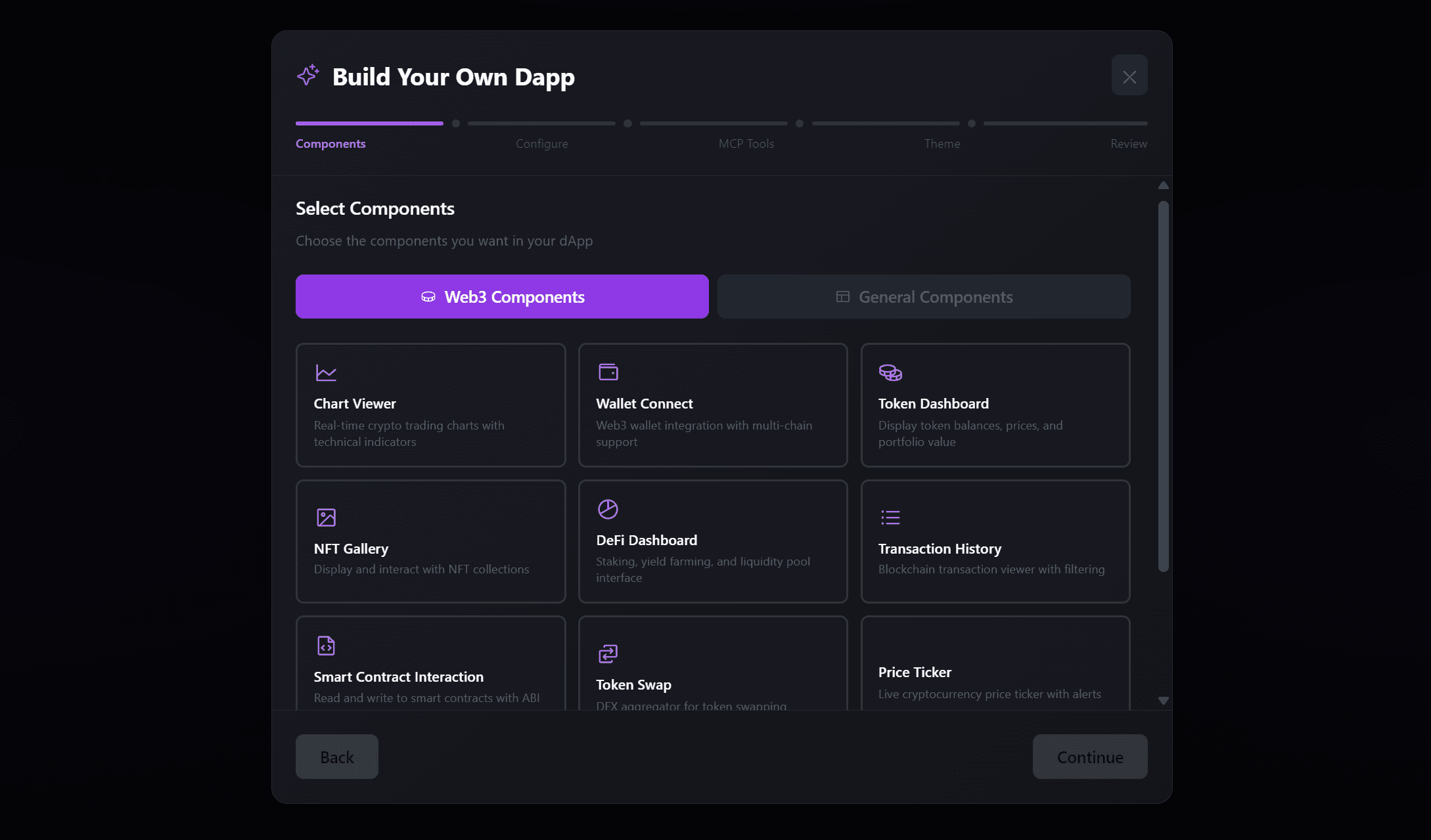Click the Chart Viewer line chart icon

tap(326, 372)
